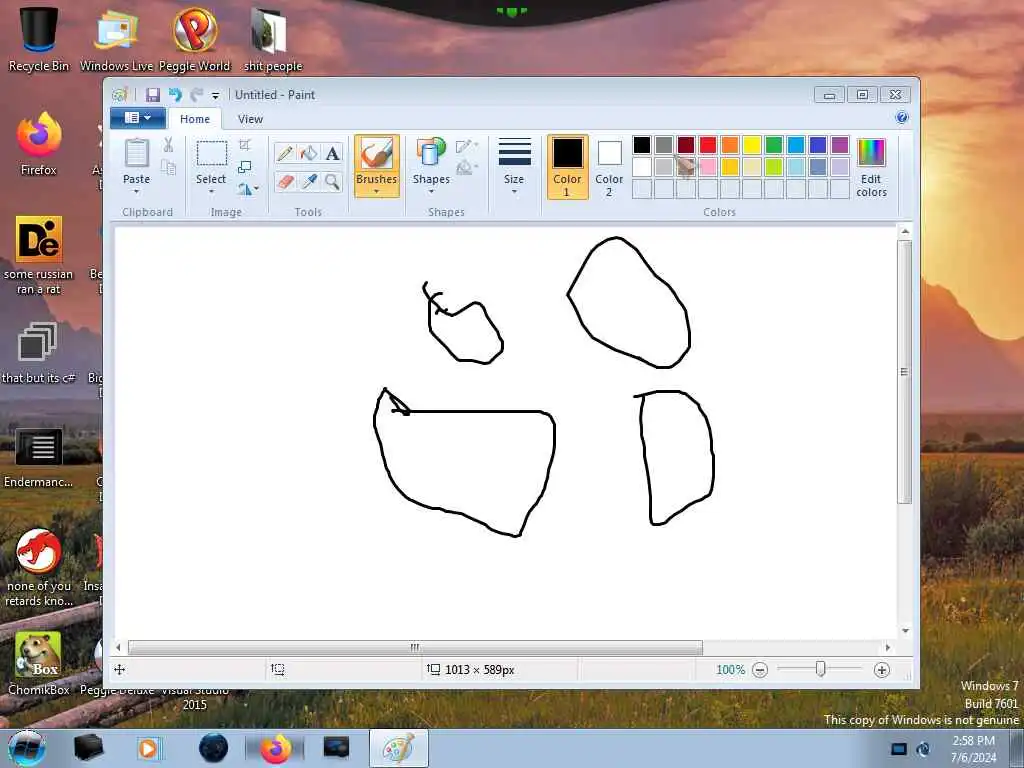Select the Eraser tool
This screenshot has height=768, width=1024.
pos(285,181)
